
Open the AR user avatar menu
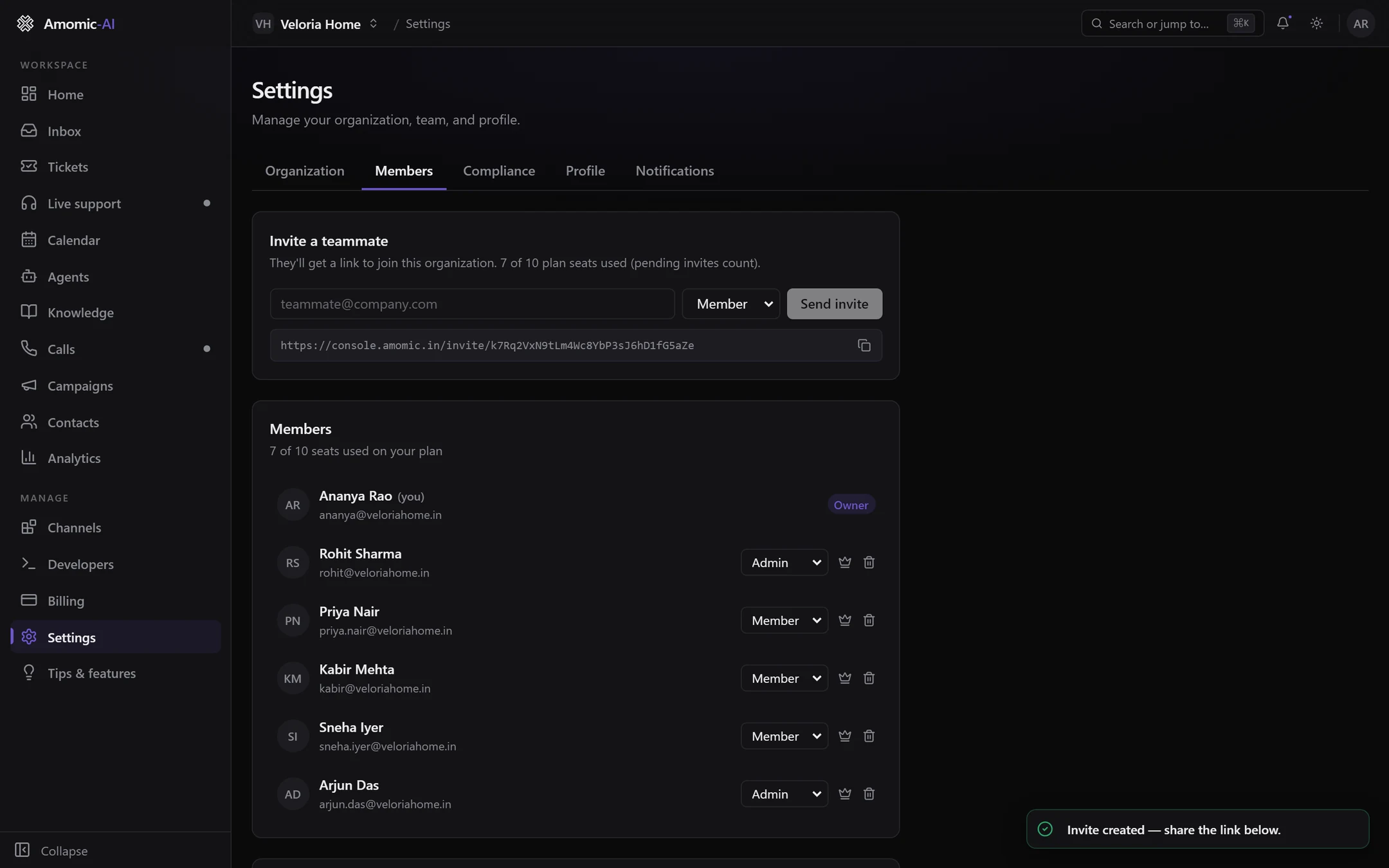tap(1360, 24)
